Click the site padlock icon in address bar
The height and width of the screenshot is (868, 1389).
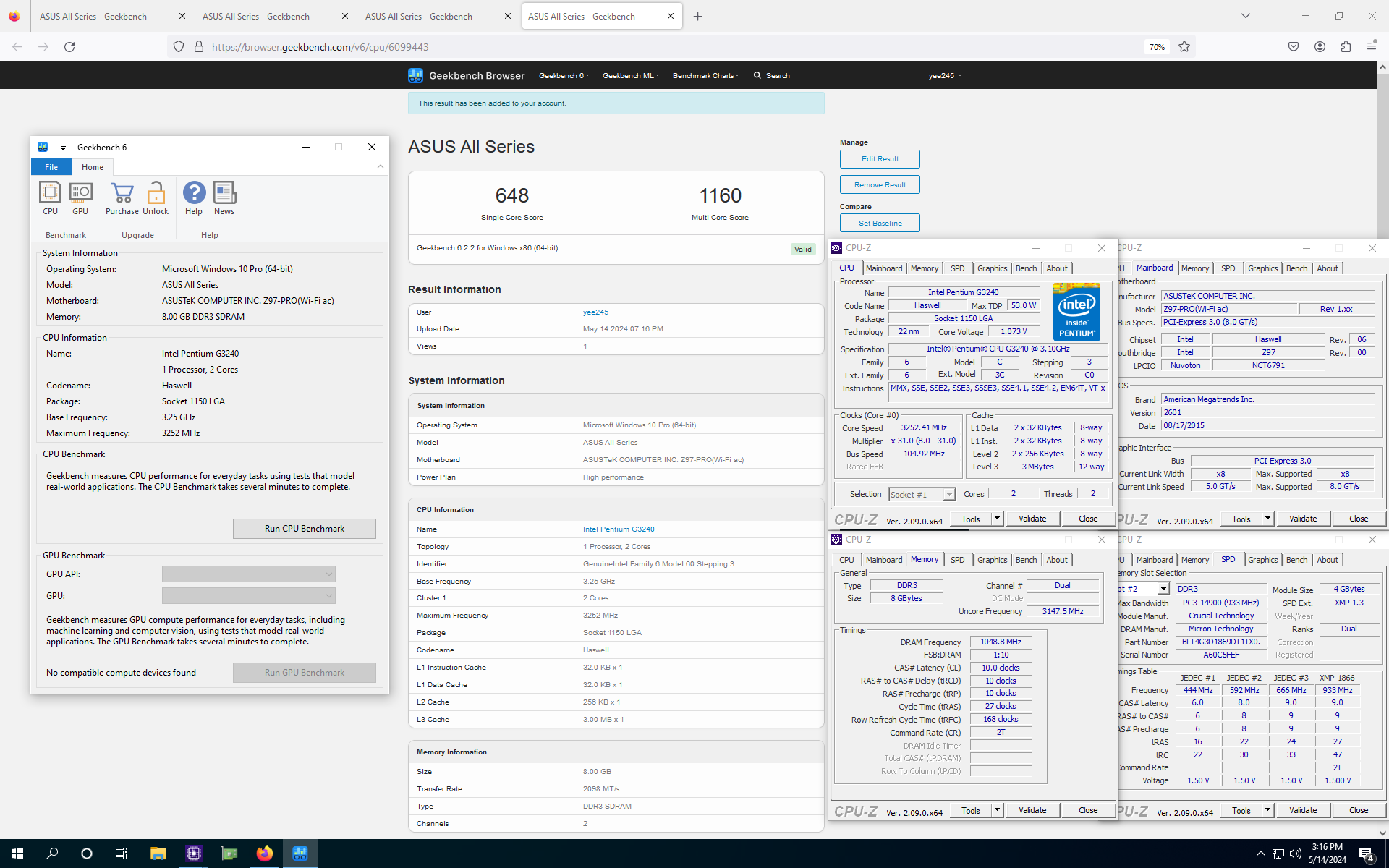pos(199,46)
